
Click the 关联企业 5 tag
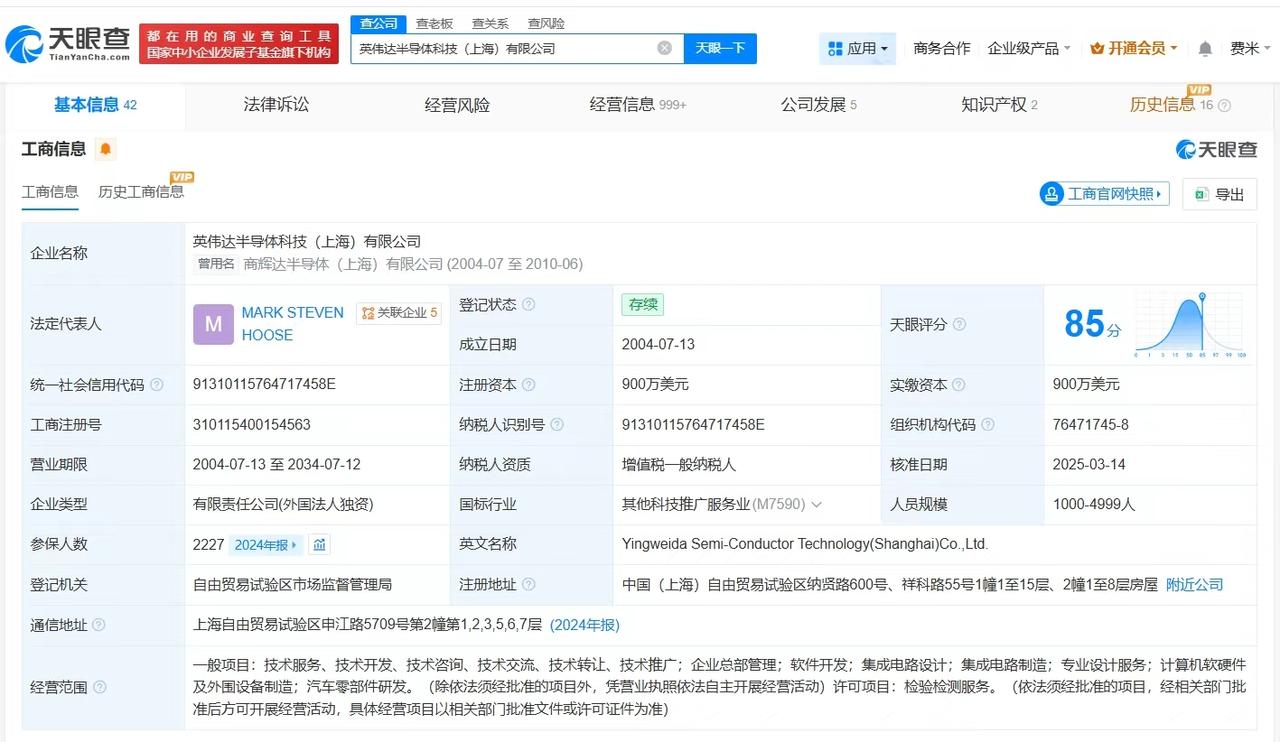(x=399, y=313)
